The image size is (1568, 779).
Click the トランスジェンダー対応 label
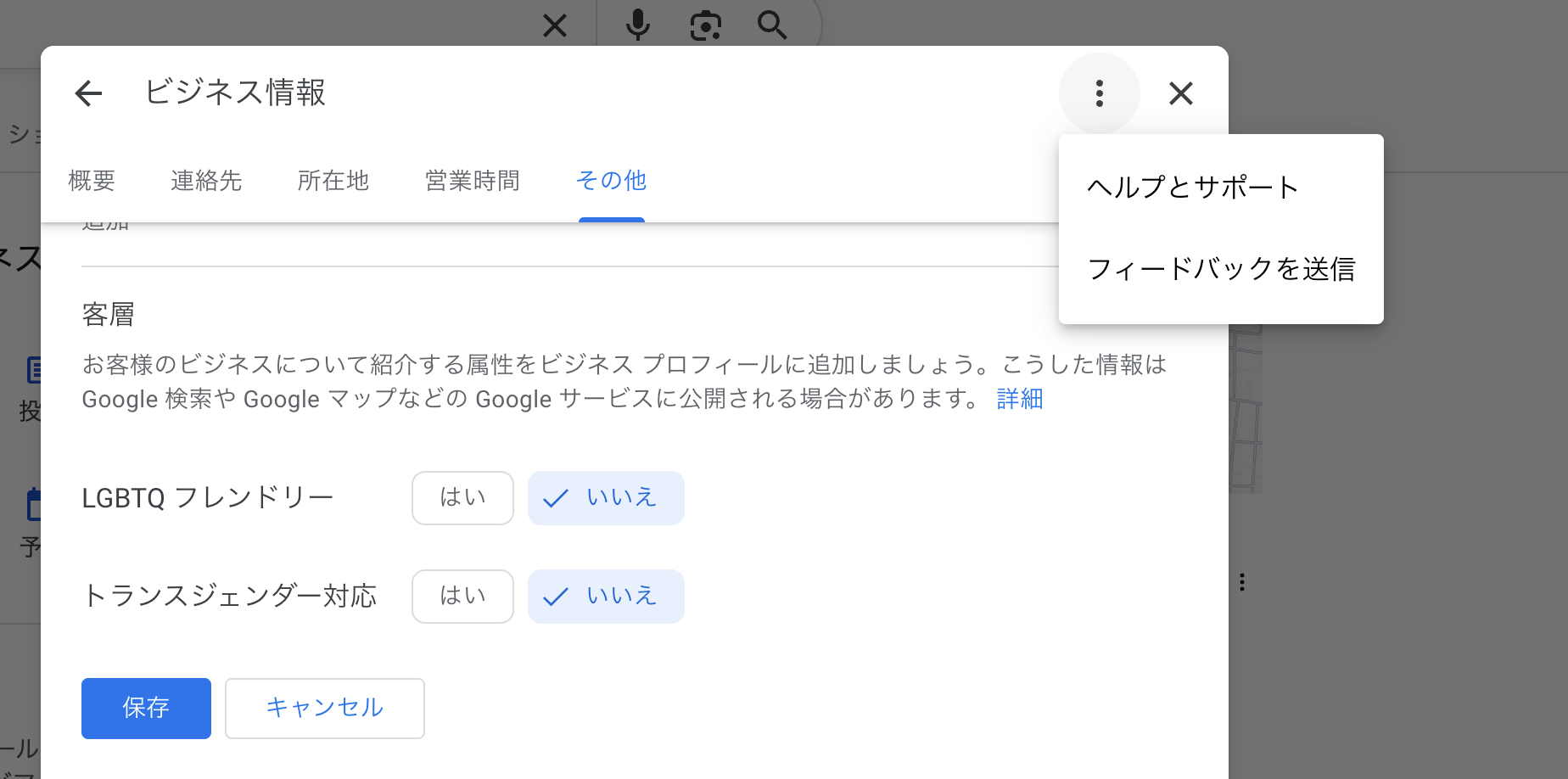[229, 597]
